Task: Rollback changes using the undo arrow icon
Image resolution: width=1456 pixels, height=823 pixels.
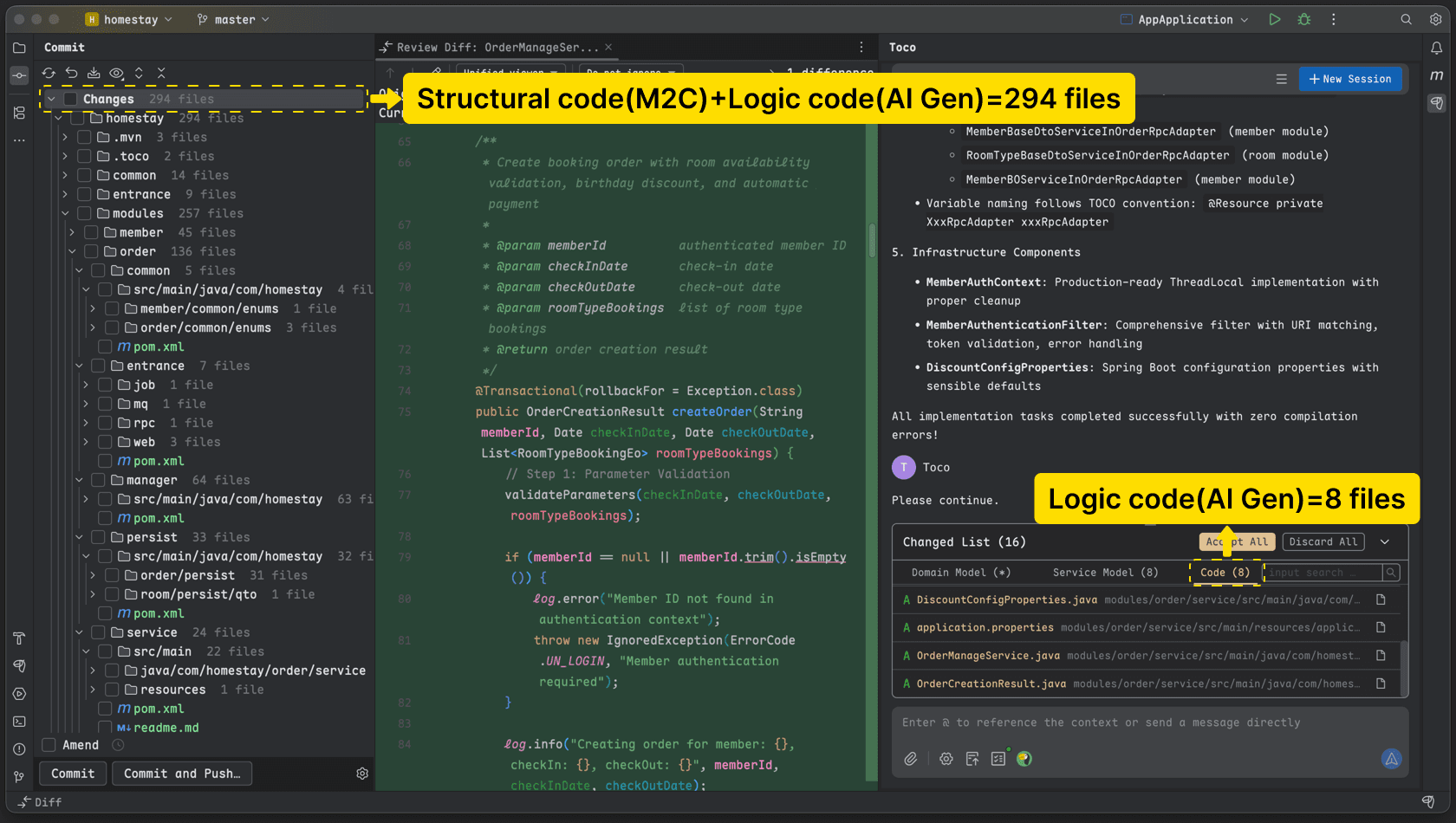Action: coord(71,73)
